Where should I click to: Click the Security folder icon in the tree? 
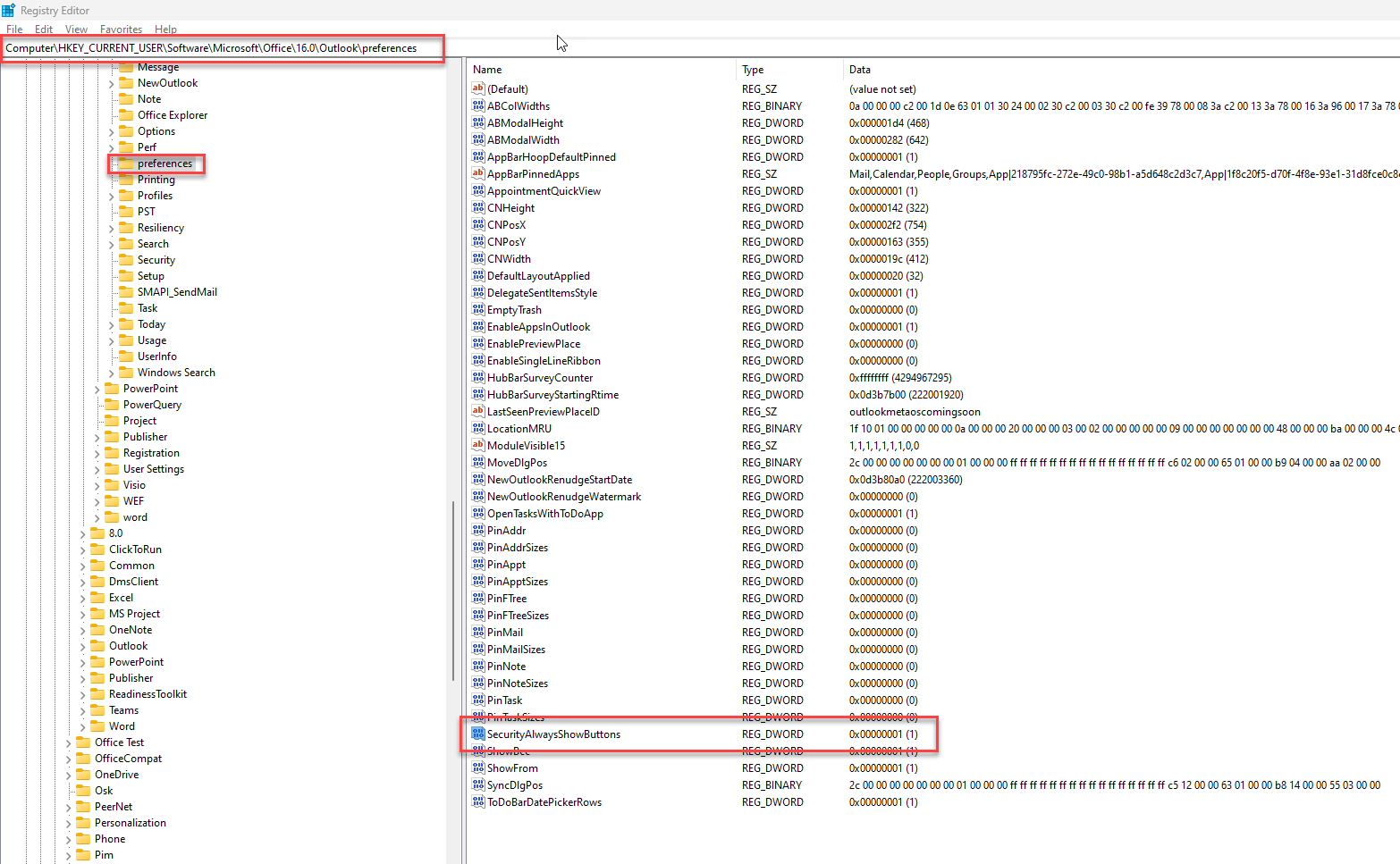(x=127, y=259)
